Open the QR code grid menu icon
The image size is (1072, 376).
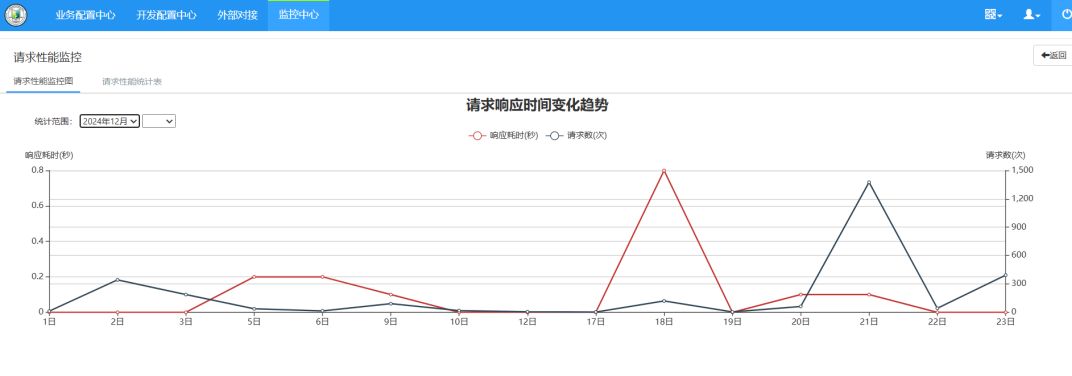point(993,15)
